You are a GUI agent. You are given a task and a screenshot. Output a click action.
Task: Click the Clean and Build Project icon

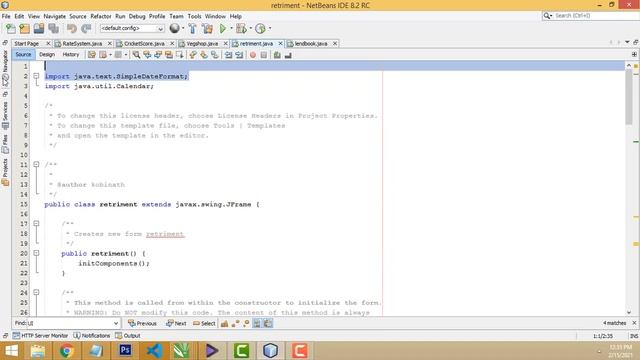207,29
